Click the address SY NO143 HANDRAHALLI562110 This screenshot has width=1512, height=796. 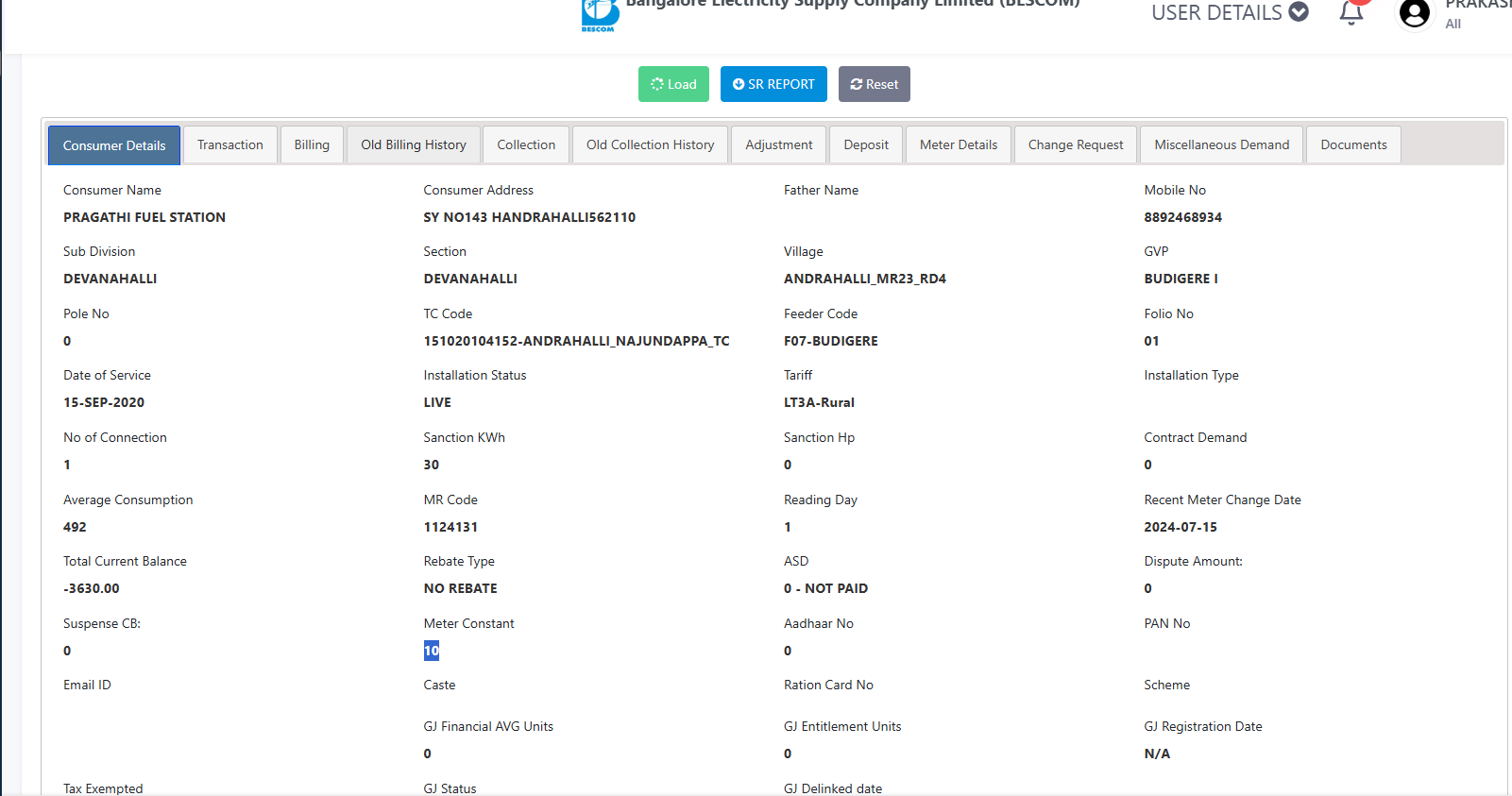coord(530,217)
